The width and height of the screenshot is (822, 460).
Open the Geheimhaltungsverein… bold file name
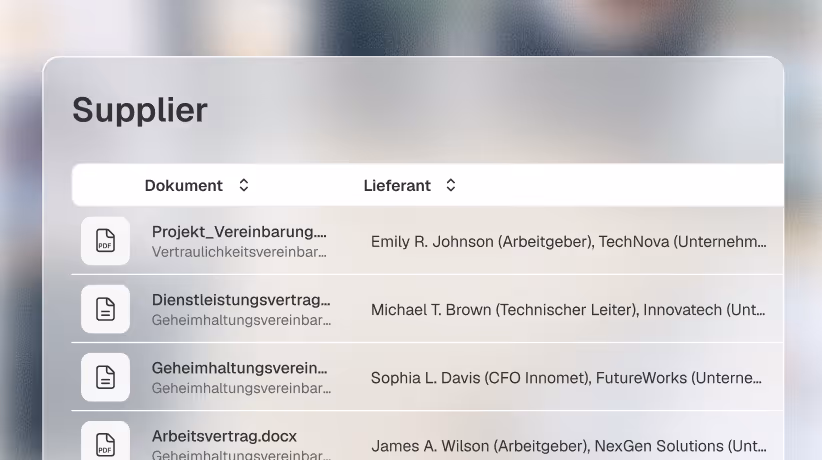[240, 368]
